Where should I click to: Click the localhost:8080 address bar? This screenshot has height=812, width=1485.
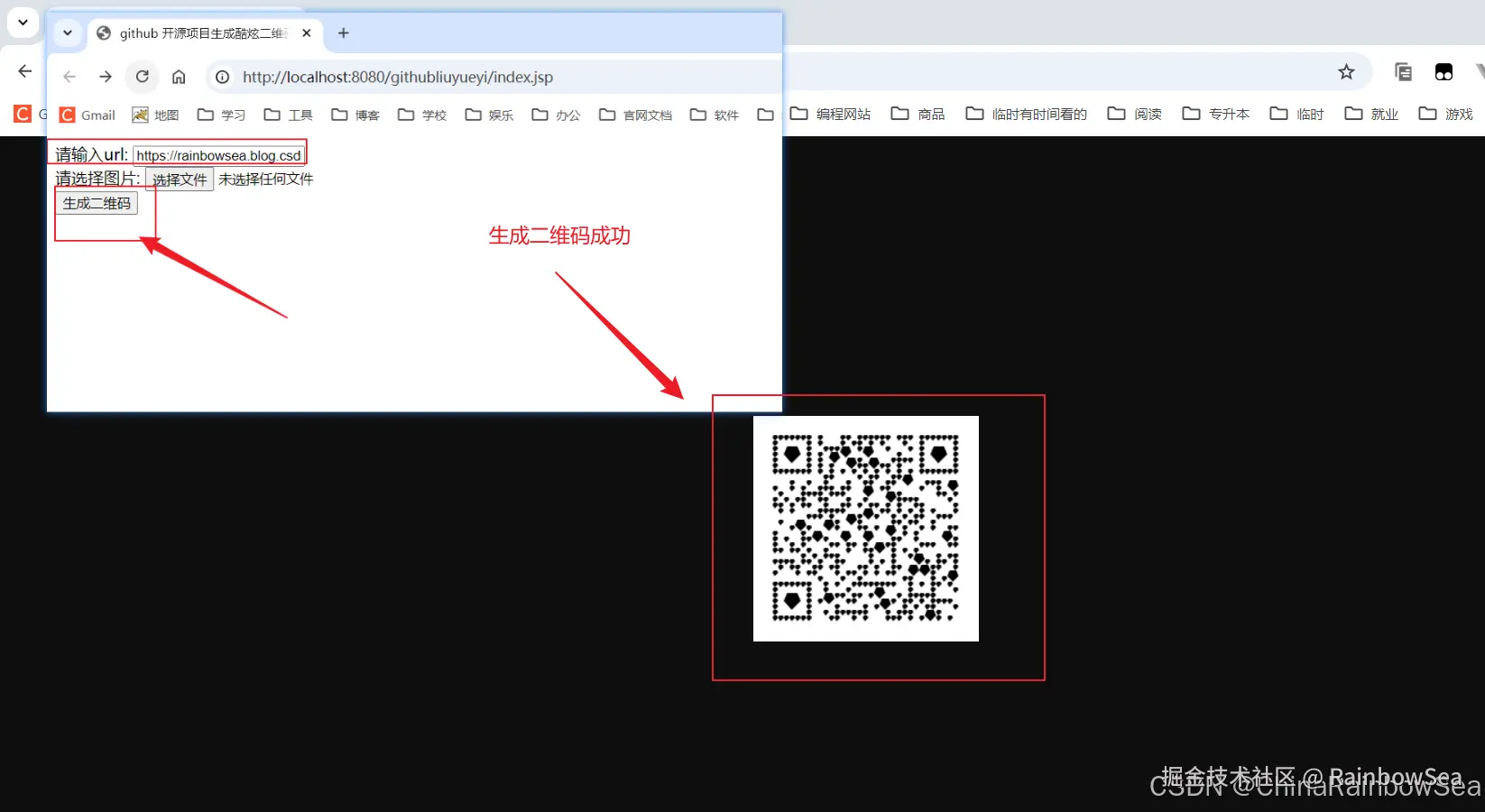[x=494, y=77]
